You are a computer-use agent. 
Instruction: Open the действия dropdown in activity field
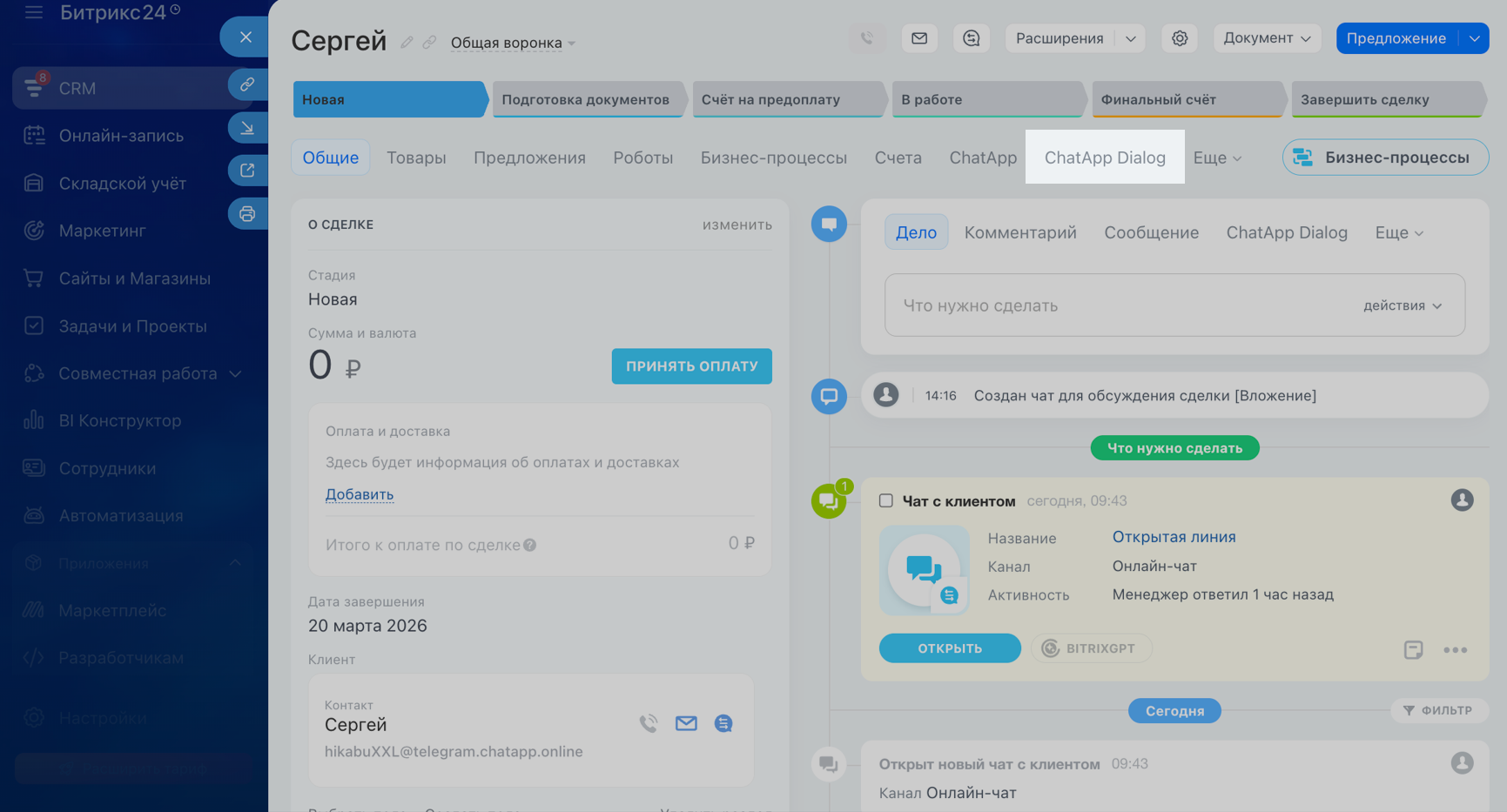(x=1402, y=305)
